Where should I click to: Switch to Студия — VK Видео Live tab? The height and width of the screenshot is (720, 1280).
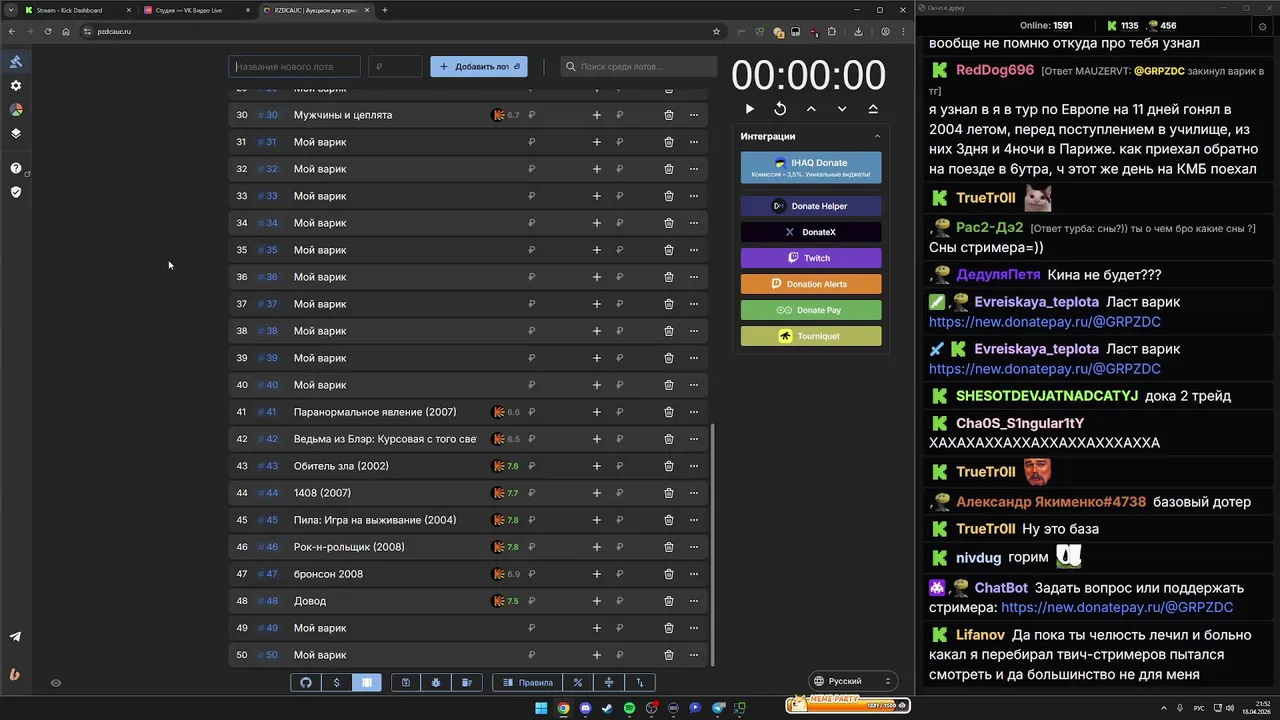[x=197, y=10]
